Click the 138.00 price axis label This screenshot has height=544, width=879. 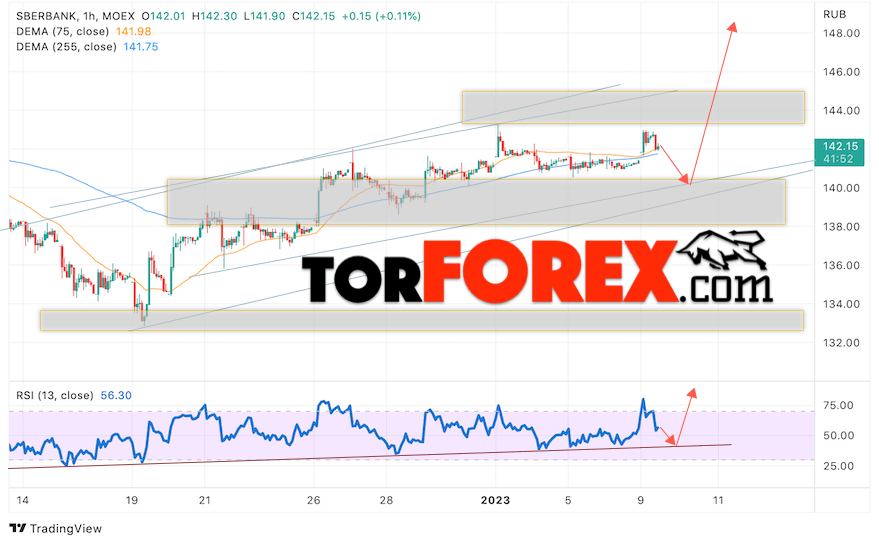click(841, 227)
